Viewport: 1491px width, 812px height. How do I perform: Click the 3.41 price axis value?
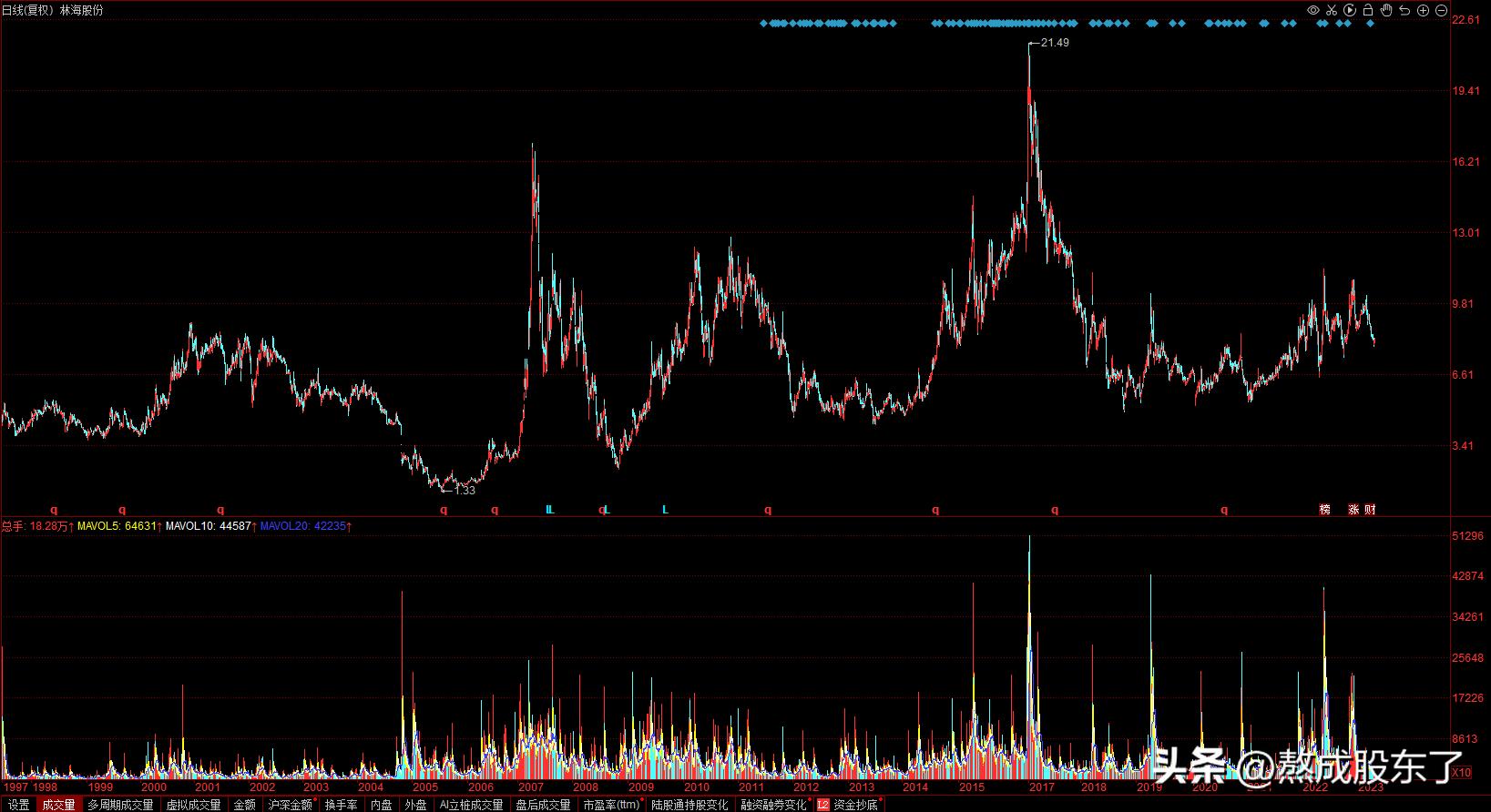point(1465,446)
